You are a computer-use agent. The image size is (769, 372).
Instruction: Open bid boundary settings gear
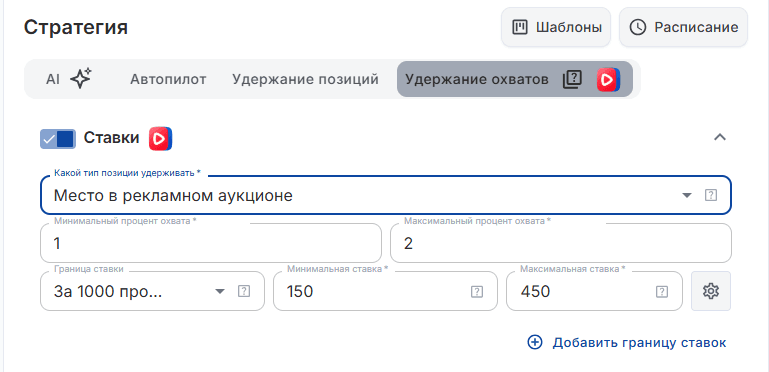pos(711,291)
